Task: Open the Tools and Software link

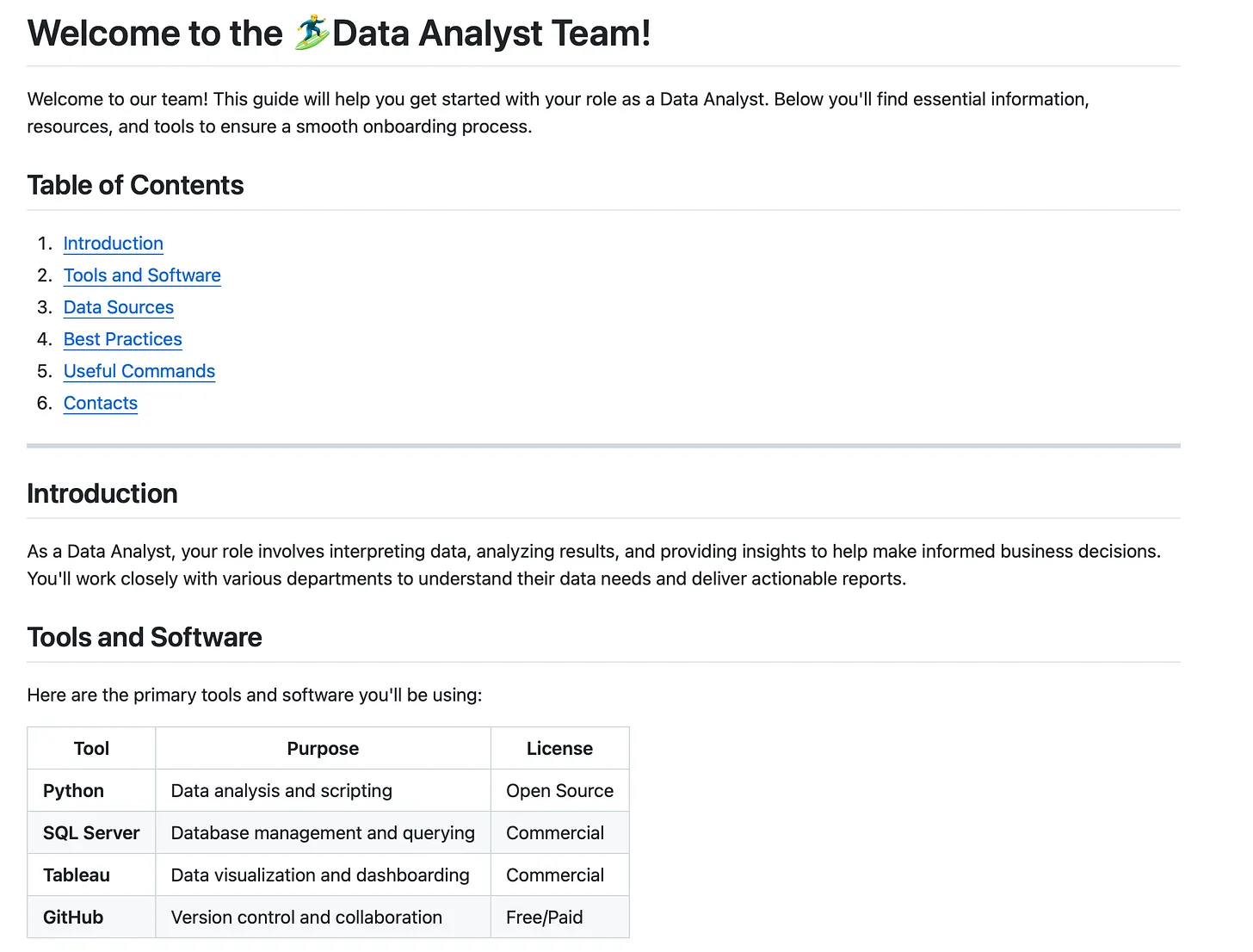Action: (x=142, y=275)
